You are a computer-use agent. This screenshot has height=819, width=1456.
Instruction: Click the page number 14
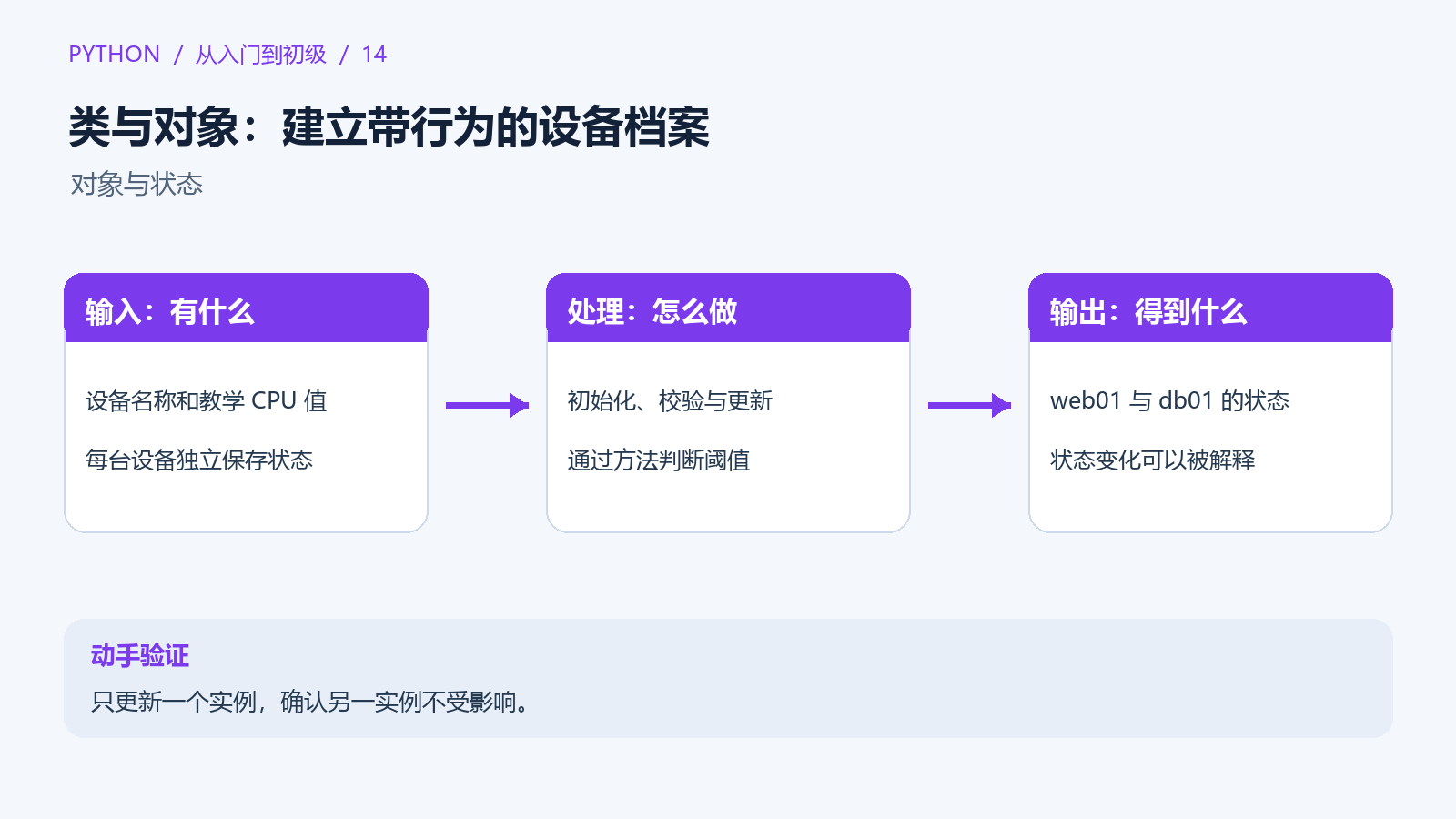point(374,55)
